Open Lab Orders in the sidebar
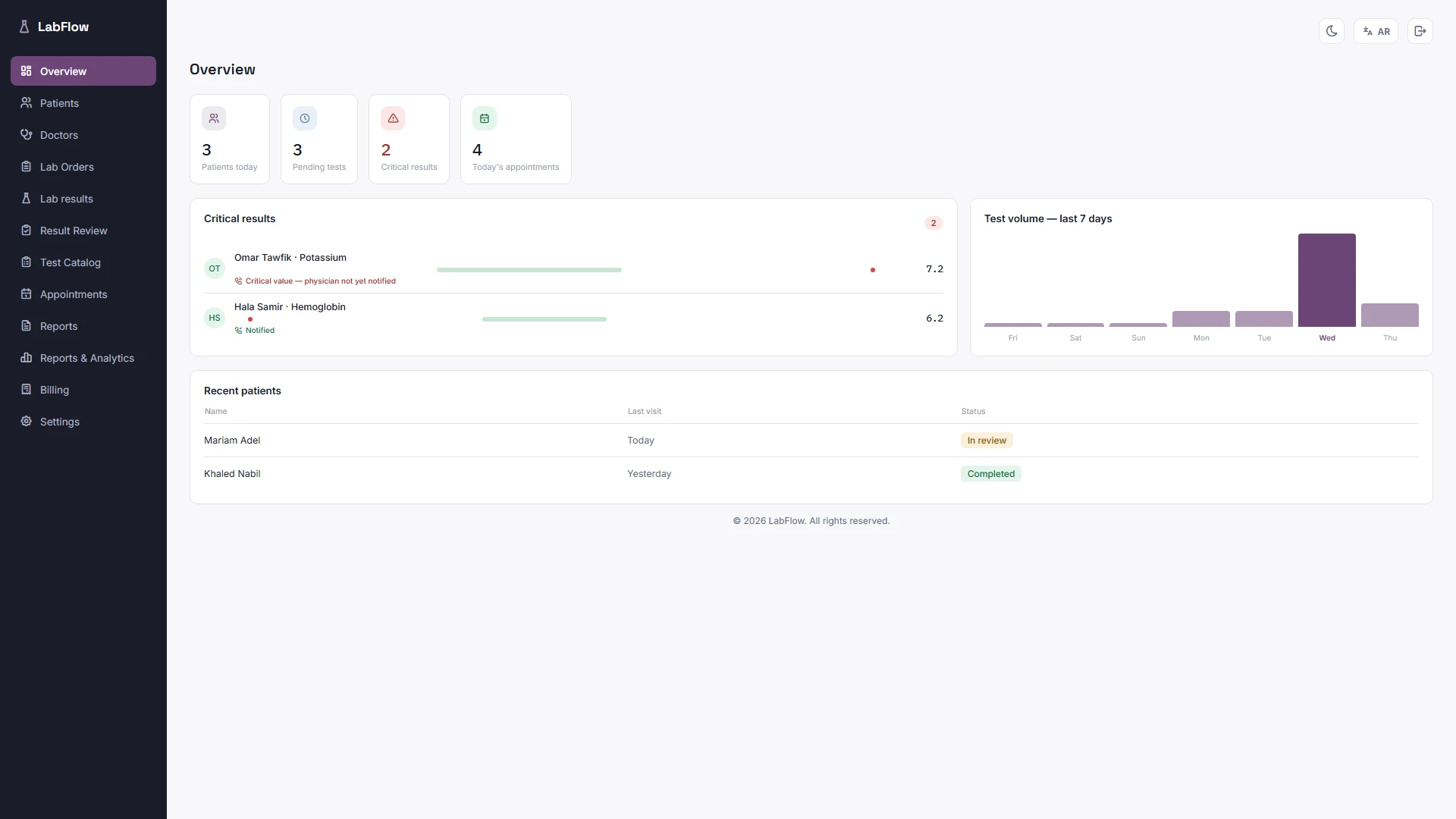Screen dimensions: 1456x819 click(83, 166)
